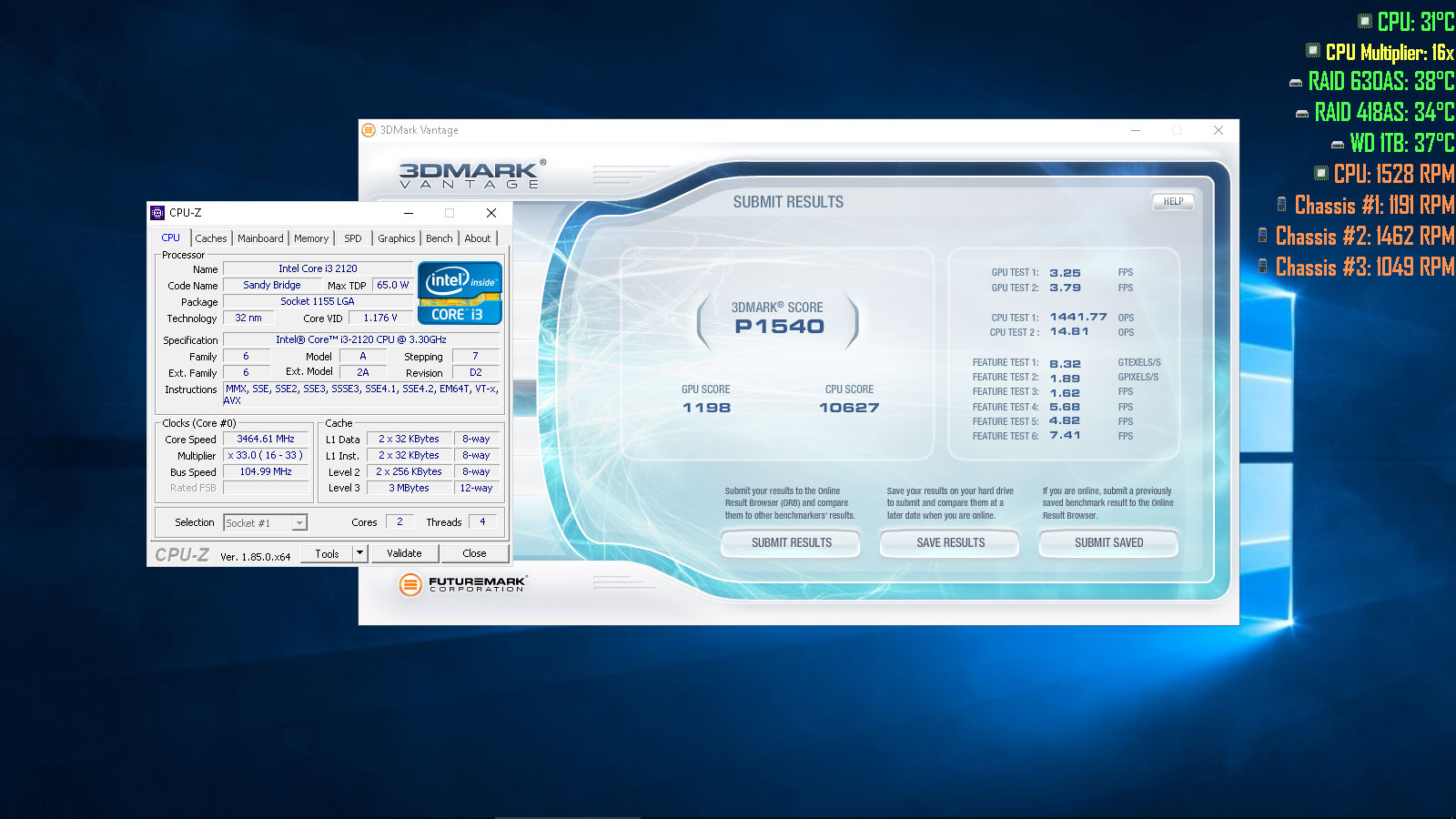Click the CPU Multiplier chip icon in overlay

coord(1313,50)
